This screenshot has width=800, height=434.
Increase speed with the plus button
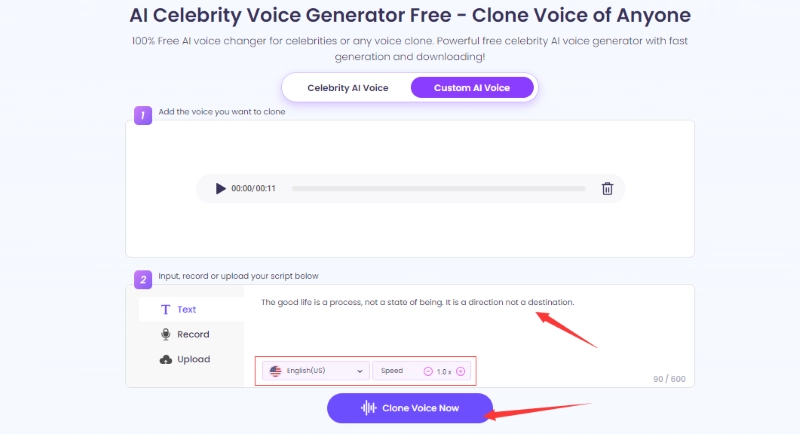point(460,371)
